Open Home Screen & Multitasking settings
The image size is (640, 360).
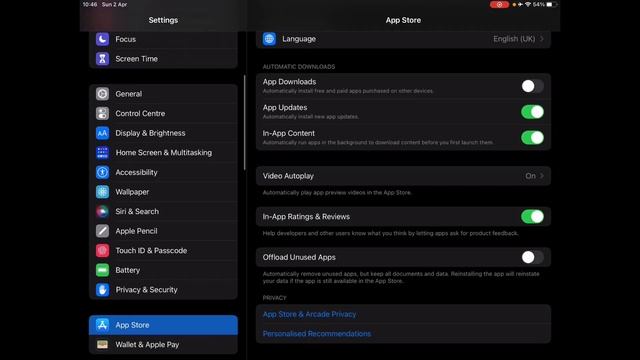[x=163, y=153]
